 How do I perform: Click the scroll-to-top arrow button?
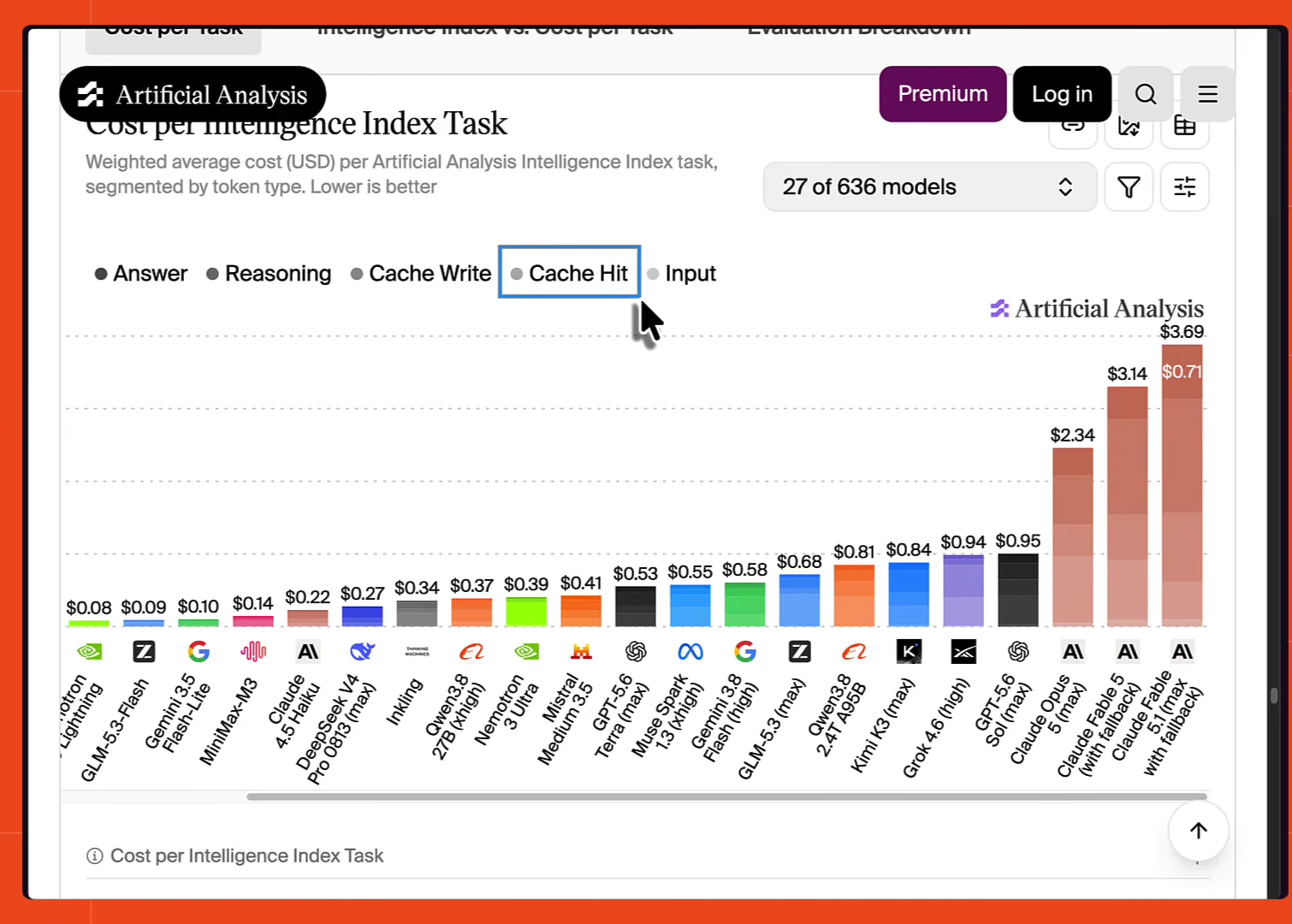[x=1198, y=830]
